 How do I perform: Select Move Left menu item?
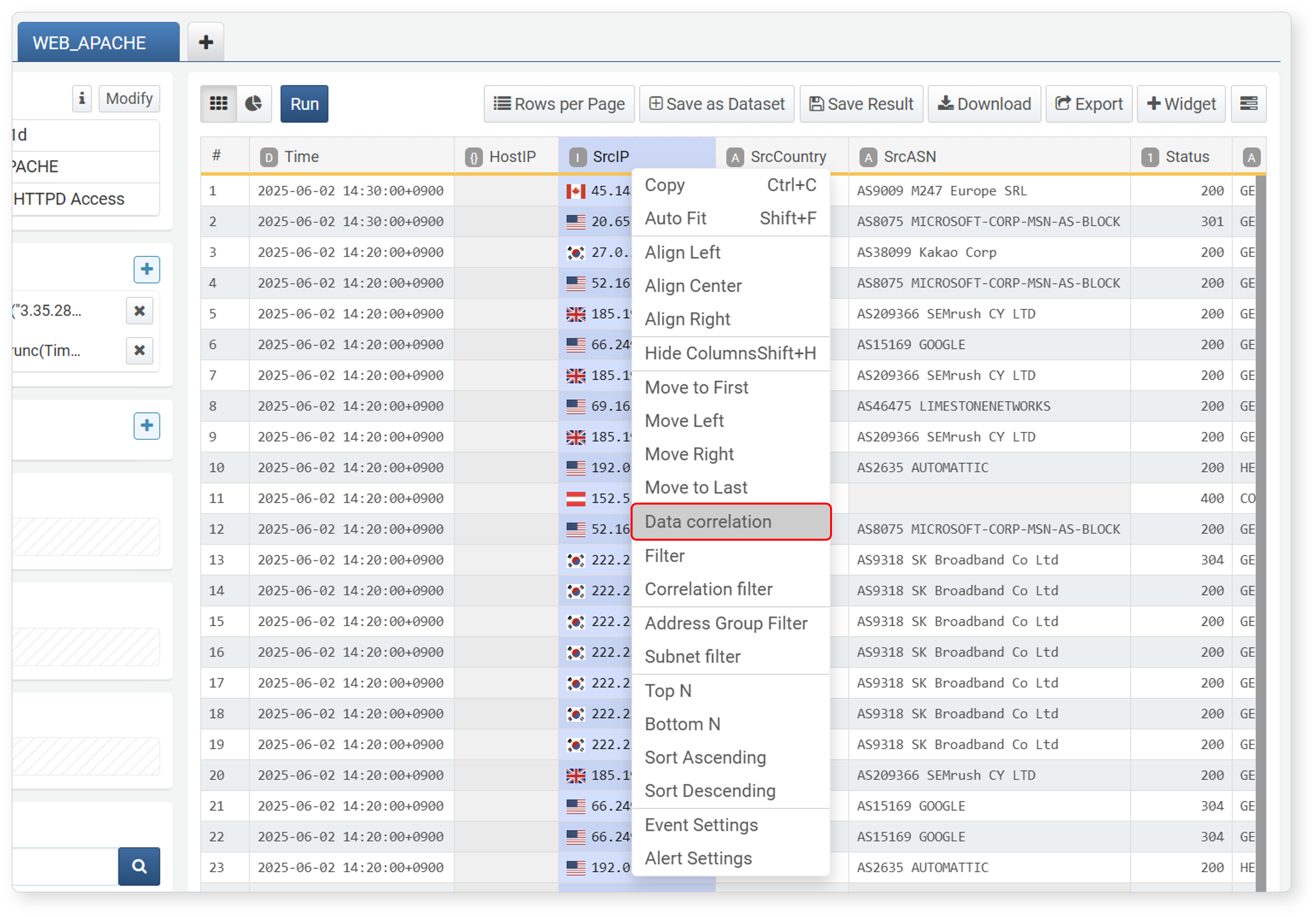tap(730, 421)
